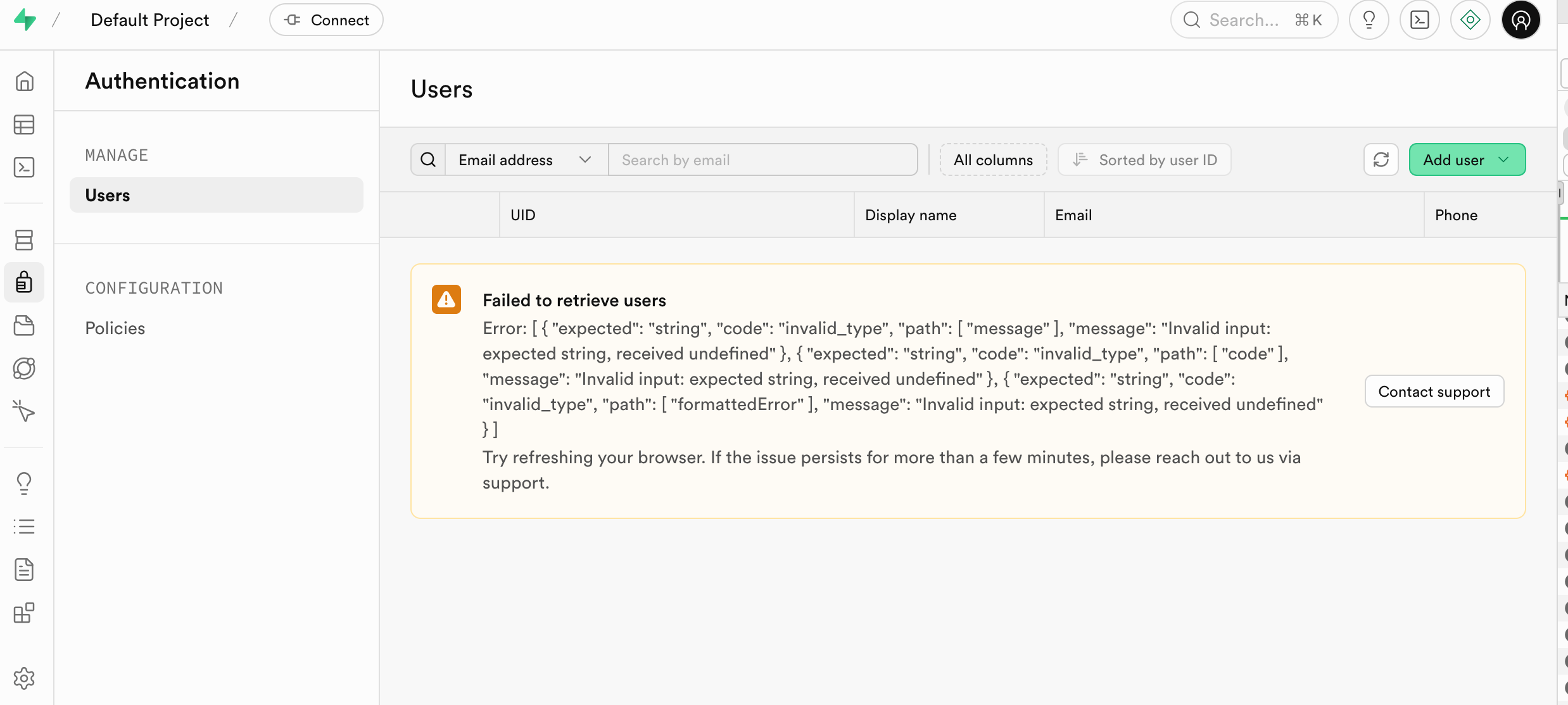Open the Database sidebar icon

[24, 240]
